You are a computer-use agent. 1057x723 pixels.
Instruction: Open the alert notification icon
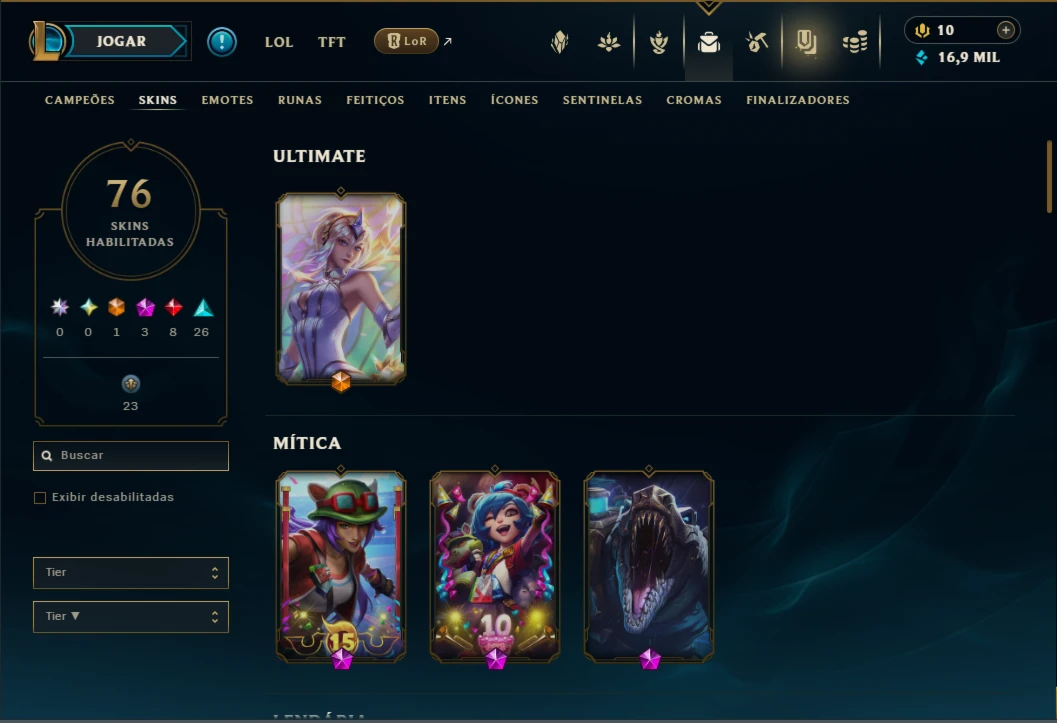pos(222,42)
